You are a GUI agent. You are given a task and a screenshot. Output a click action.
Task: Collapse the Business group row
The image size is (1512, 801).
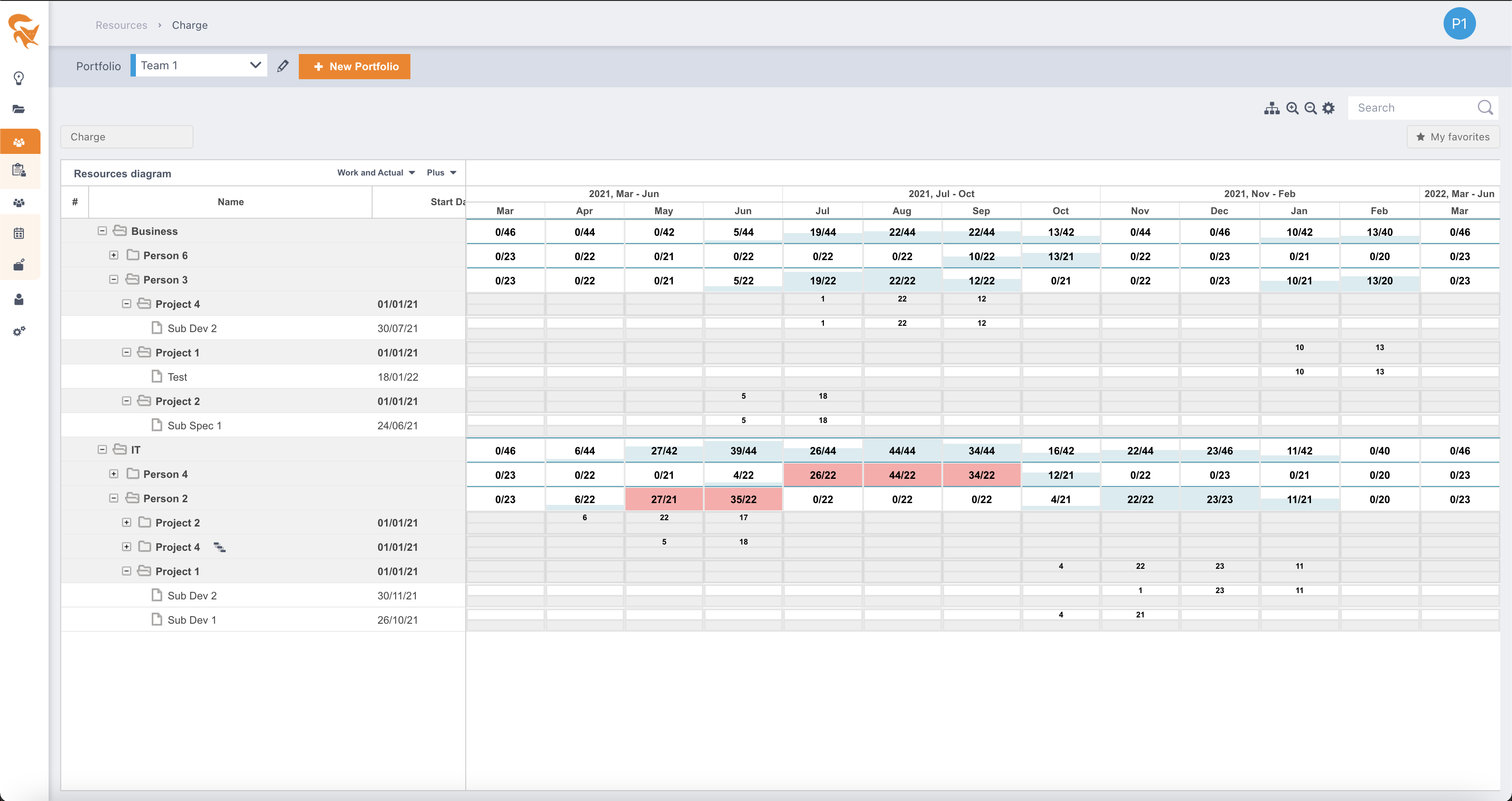click(102, 230)
